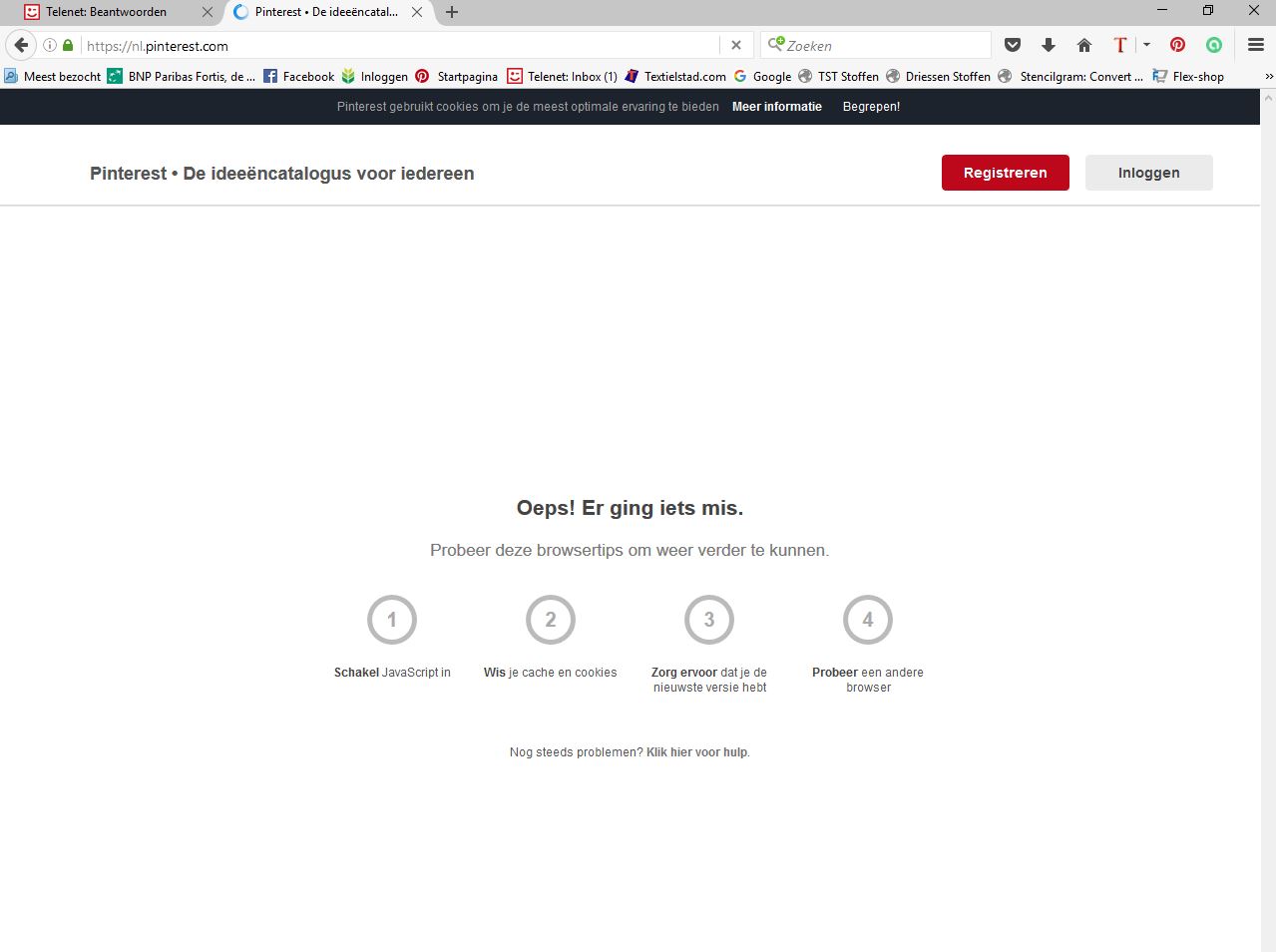Click the Meer informatie cookie link
1276x952 pixels.
coord(777,107)
